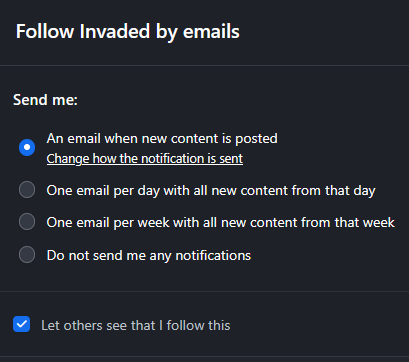This screenshot has width=409, height=362.
Task: Click the Follow Invaded by emails heading
Action: 128,32
